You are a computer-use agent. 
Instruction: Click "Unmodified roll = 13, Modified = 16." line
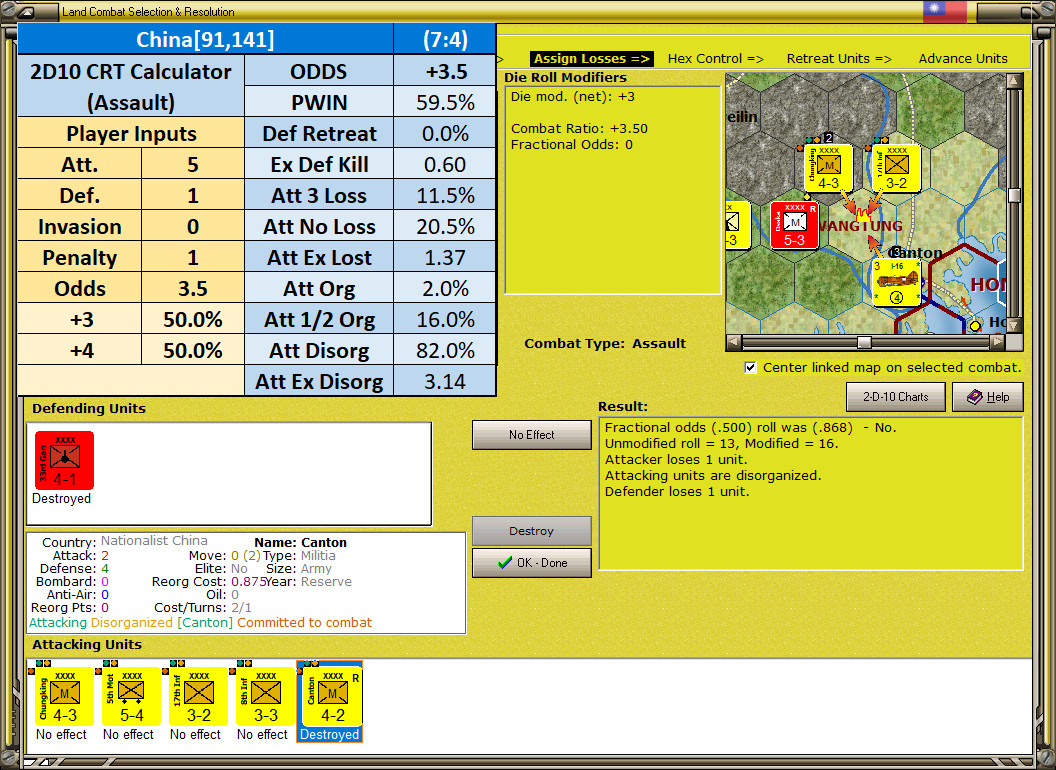pos(721,443)
